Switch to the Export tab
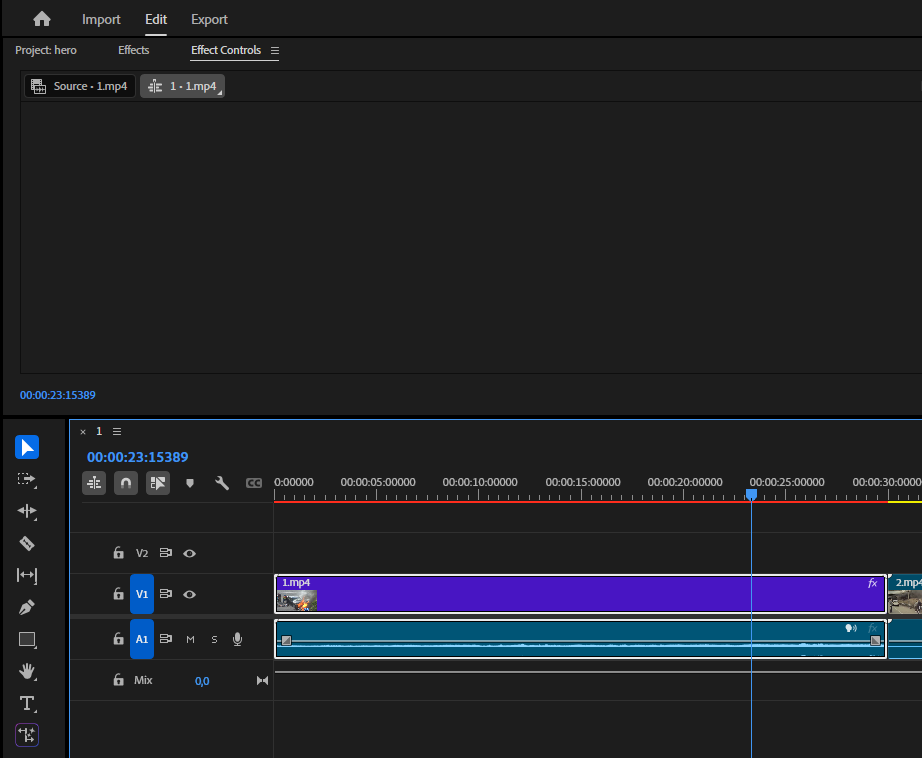Image resolution: width=922 pixels, height=758 pixels. (x=209, y=19)
